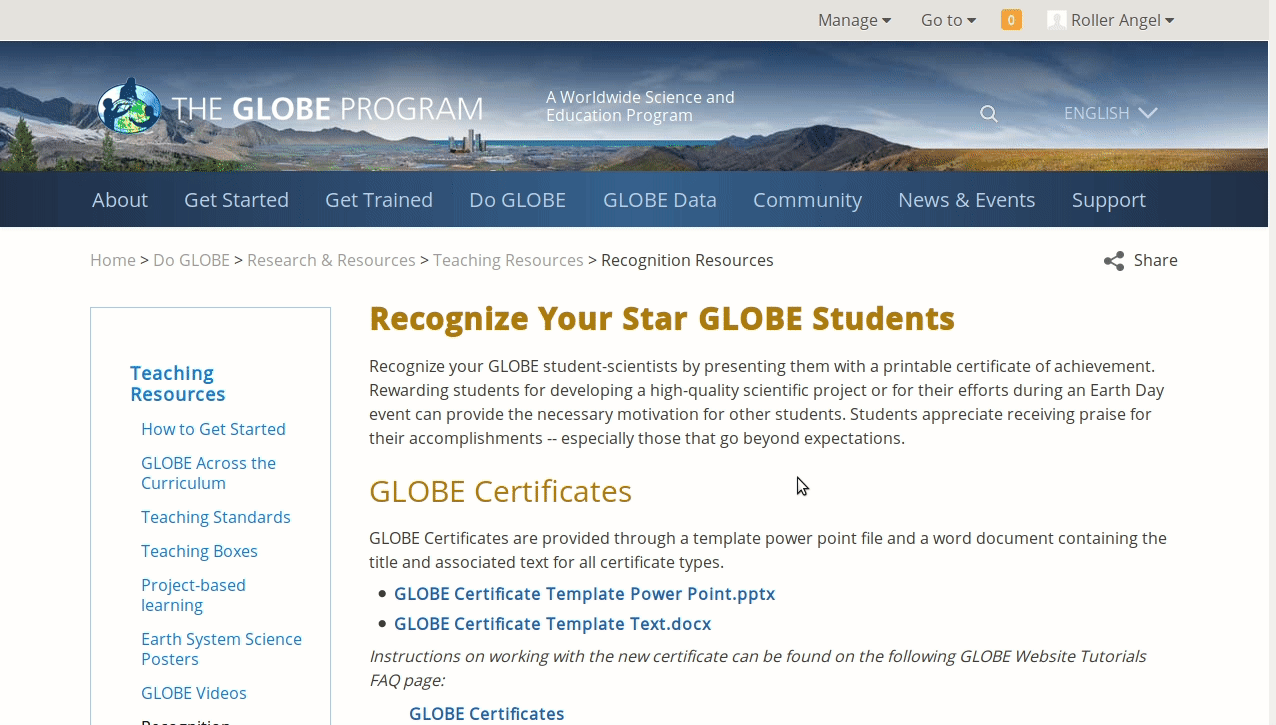Open the GLOBE Certificates FAQ link
The width and height of the screenshot is (1276, 725).
click(486, 714)
